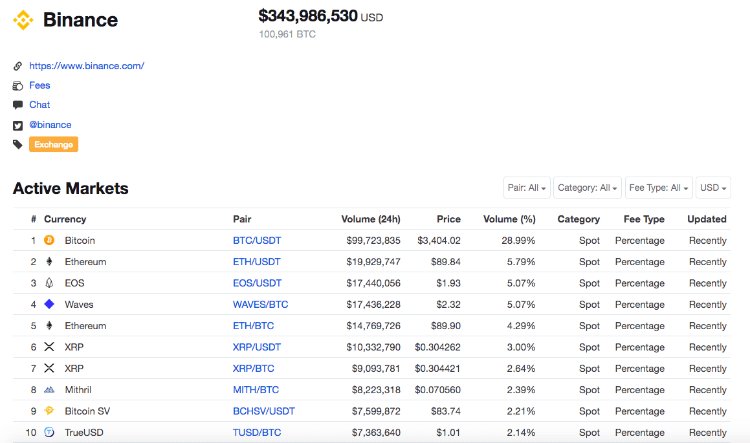Click the Volume (%) column header
Image resolution: width=750 pixels, height=443 pixels.
(x=509, y=219)
